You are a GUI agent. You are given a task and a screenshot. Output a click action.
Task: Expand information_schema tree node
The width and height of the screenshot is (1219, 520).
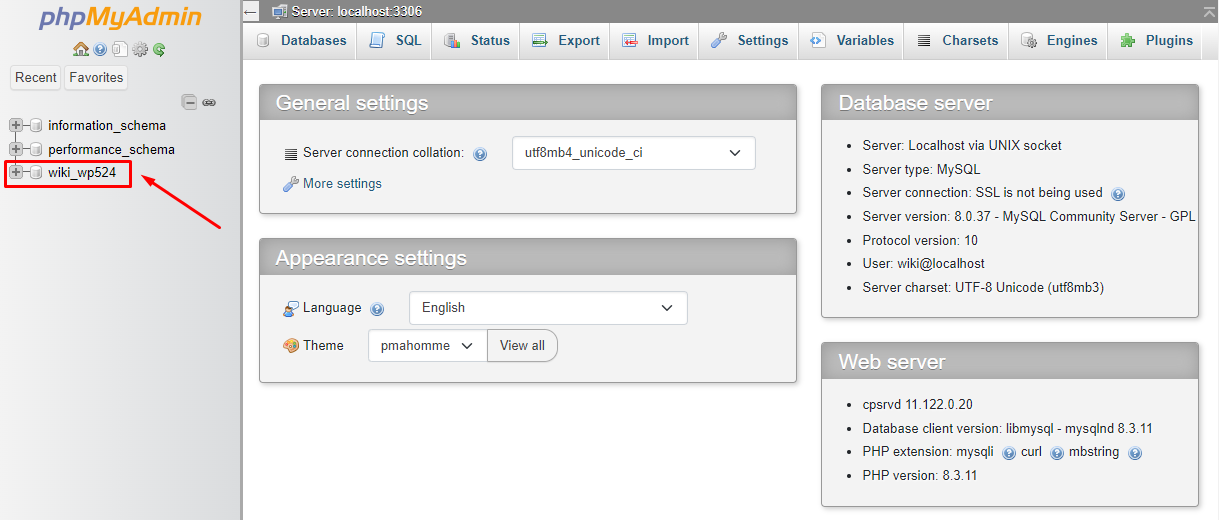click(16, 126)
